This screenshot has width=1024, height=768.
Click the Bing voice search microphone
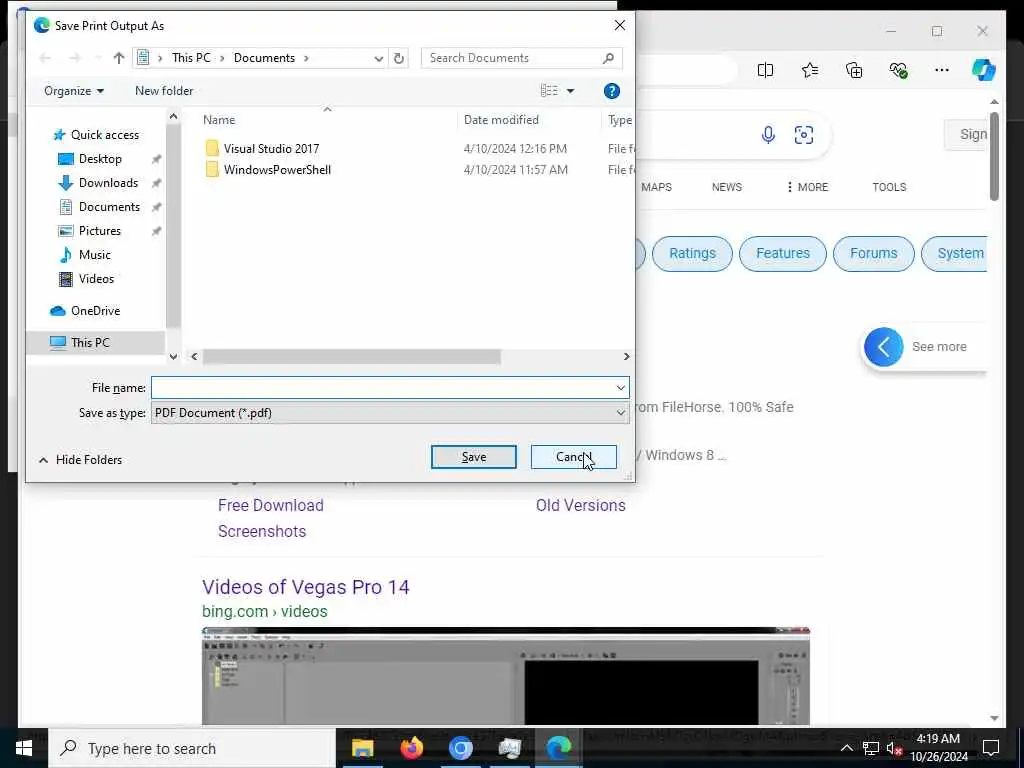tap(768, 135)
